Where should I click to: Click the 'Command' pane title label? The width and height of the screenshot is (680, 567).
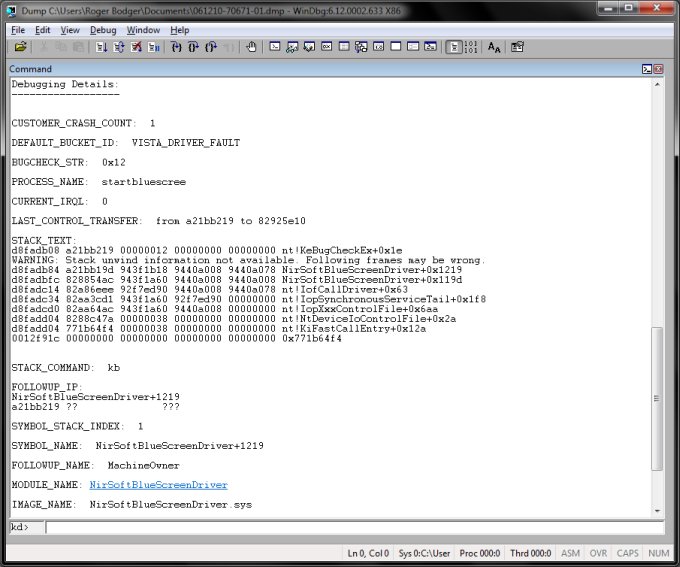[30, 69]
